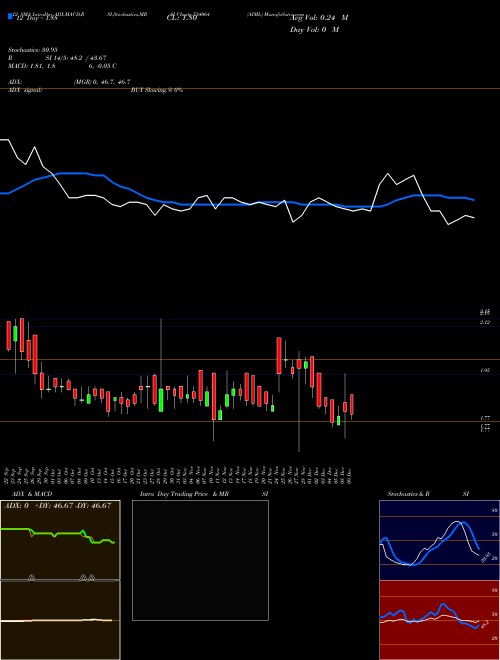Screen dimensions: 500x660
Task: Open the blue-background Stochastics chart panel
Action: [x=439, y=540]
